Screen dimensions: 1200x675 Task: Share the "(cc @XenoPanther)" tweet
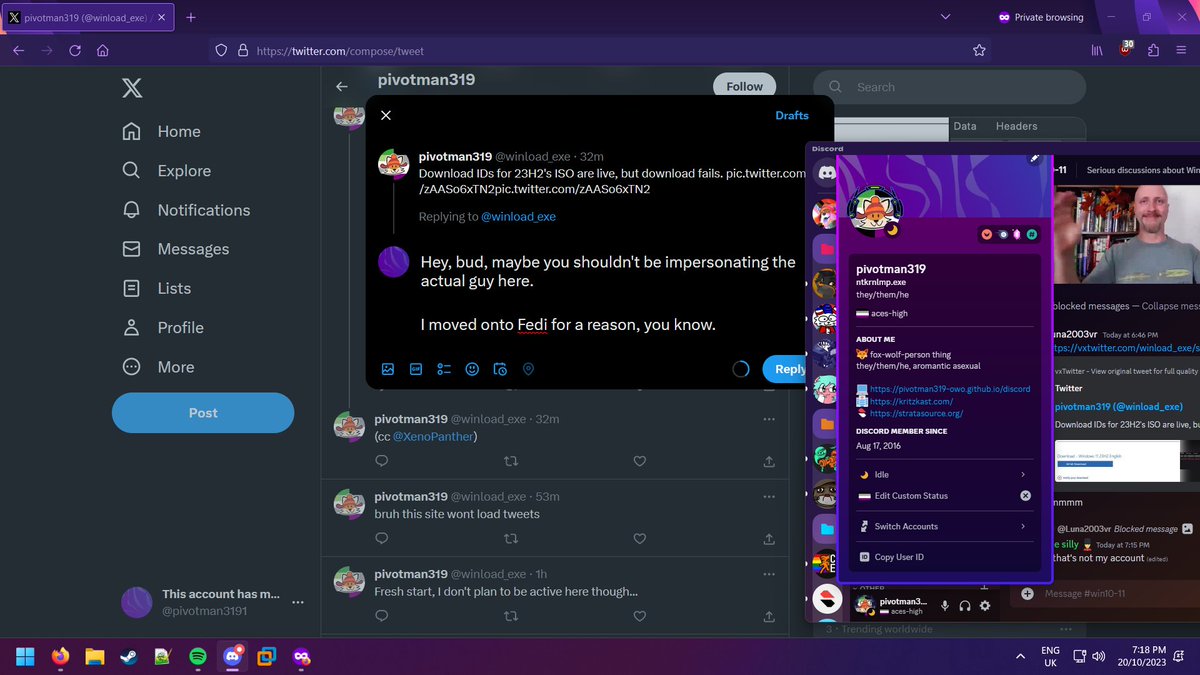[768, 461]
